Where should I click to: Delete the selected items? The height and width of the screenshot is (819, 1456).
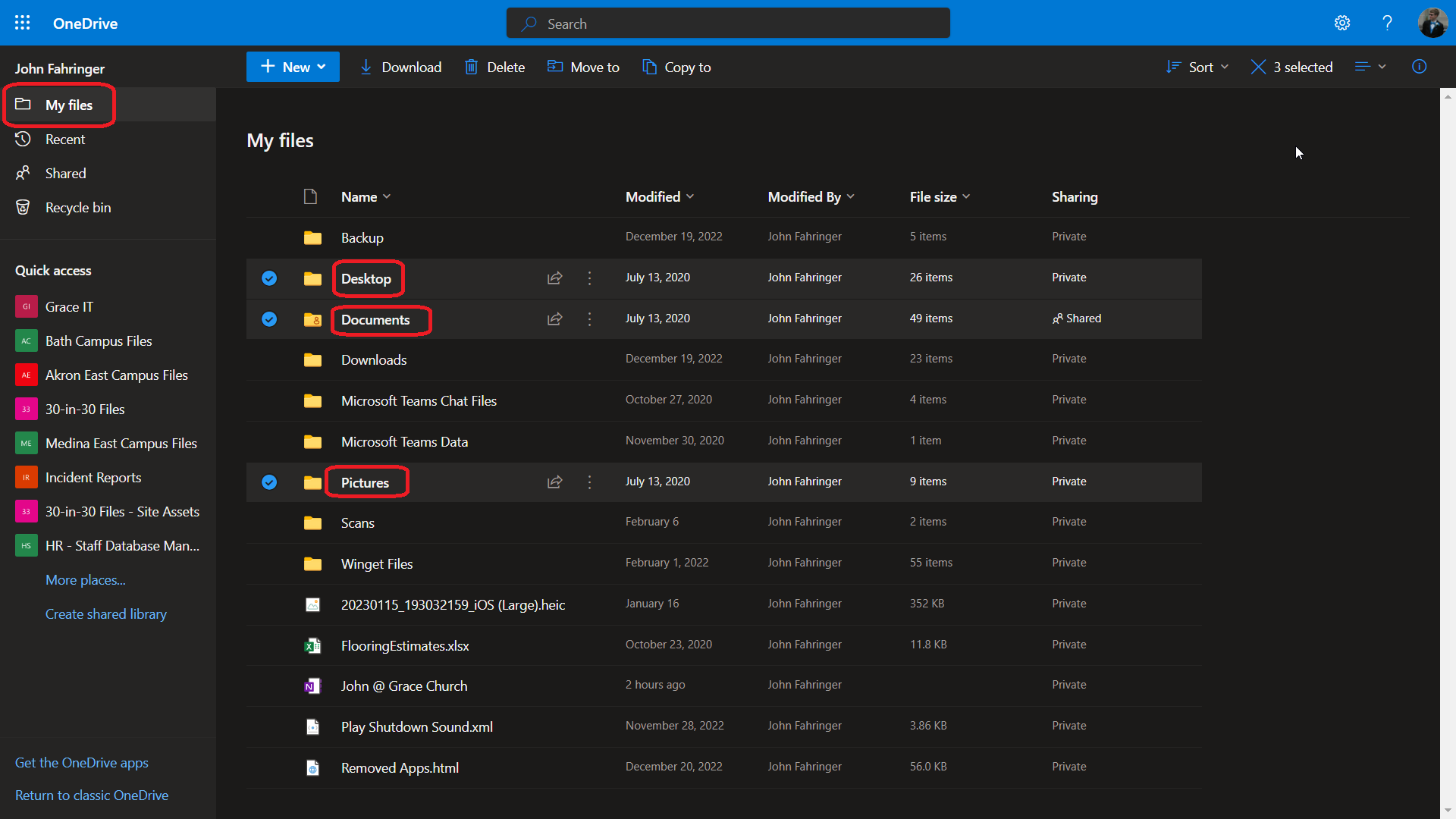tap(494, 67)
